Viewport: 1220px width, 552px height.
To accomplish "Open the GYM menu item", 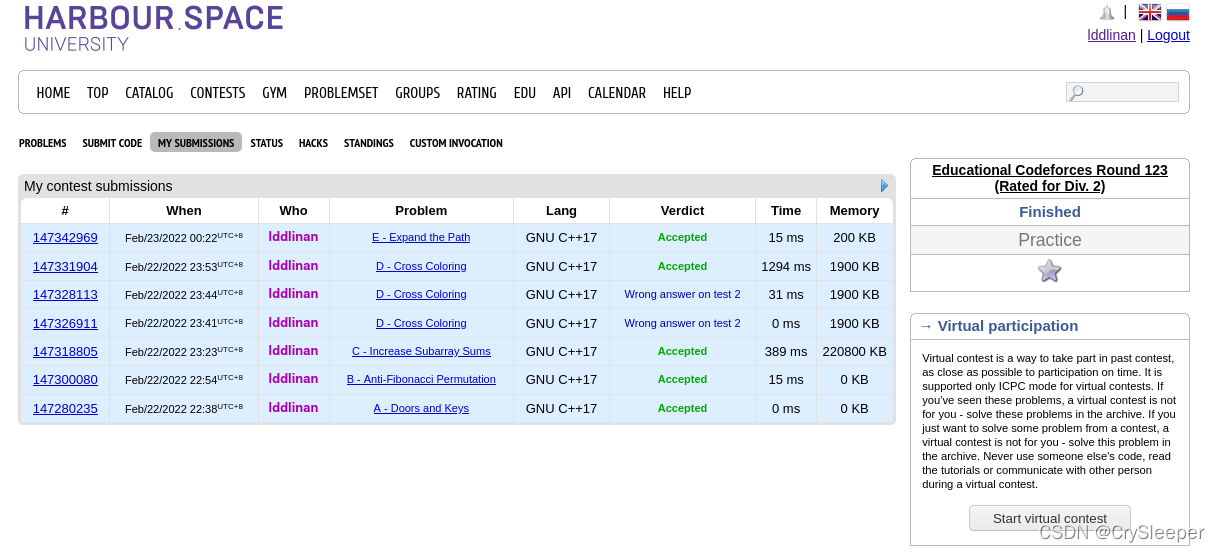I will (275, 93).
